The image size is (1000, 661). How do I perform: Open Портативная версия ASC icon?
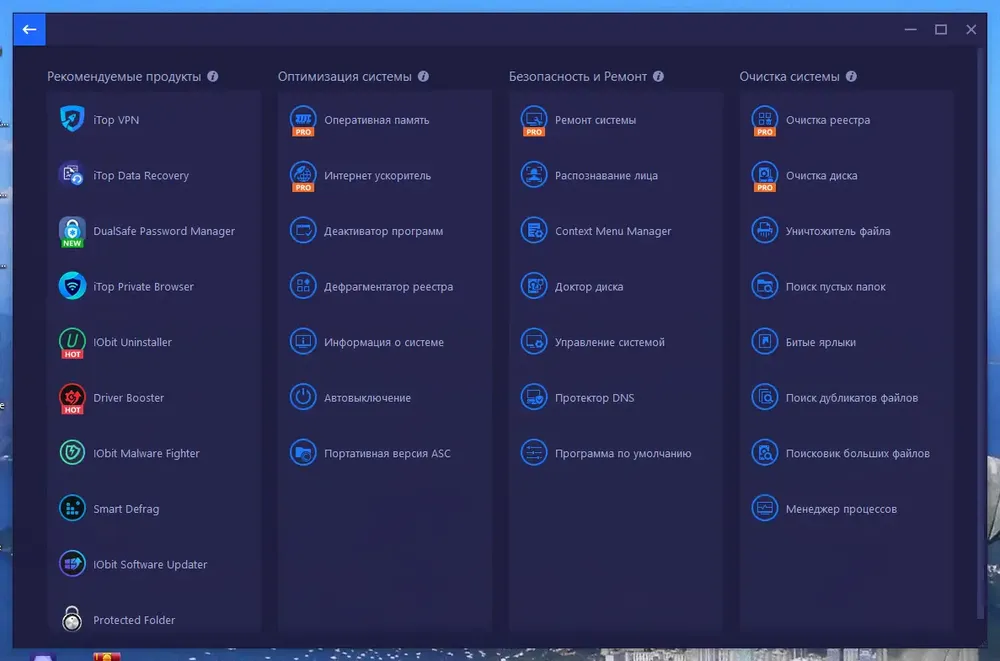pos(303,452)
